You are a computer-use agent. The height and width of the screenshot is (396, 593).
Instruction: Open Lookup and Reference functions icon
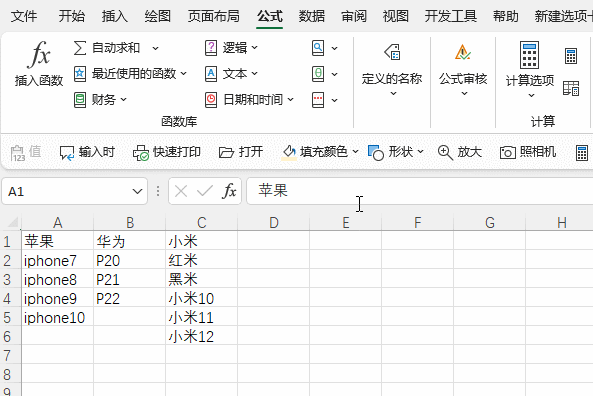318,48
